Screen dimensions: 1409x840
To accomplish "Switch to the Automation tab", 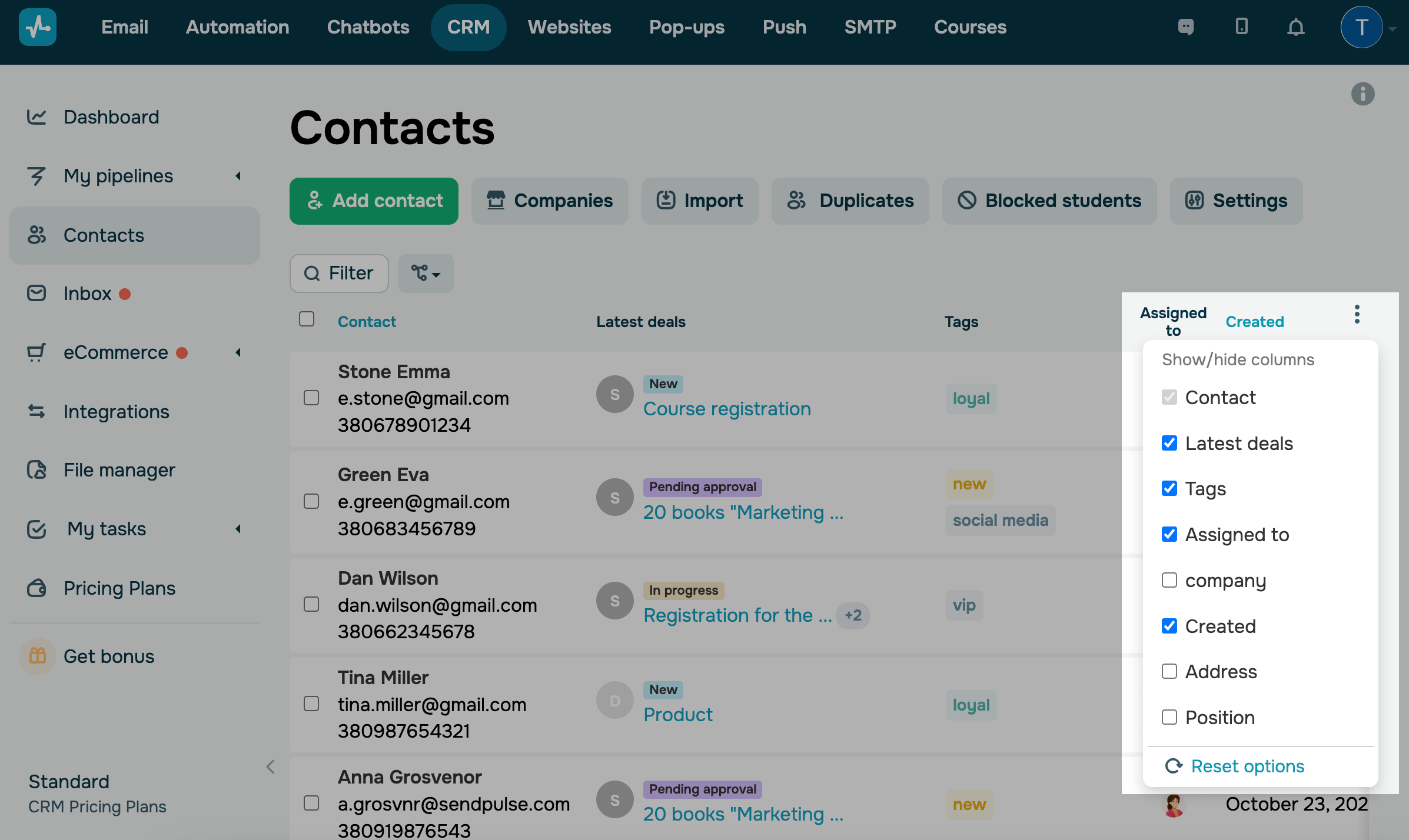I will [237, 27].
